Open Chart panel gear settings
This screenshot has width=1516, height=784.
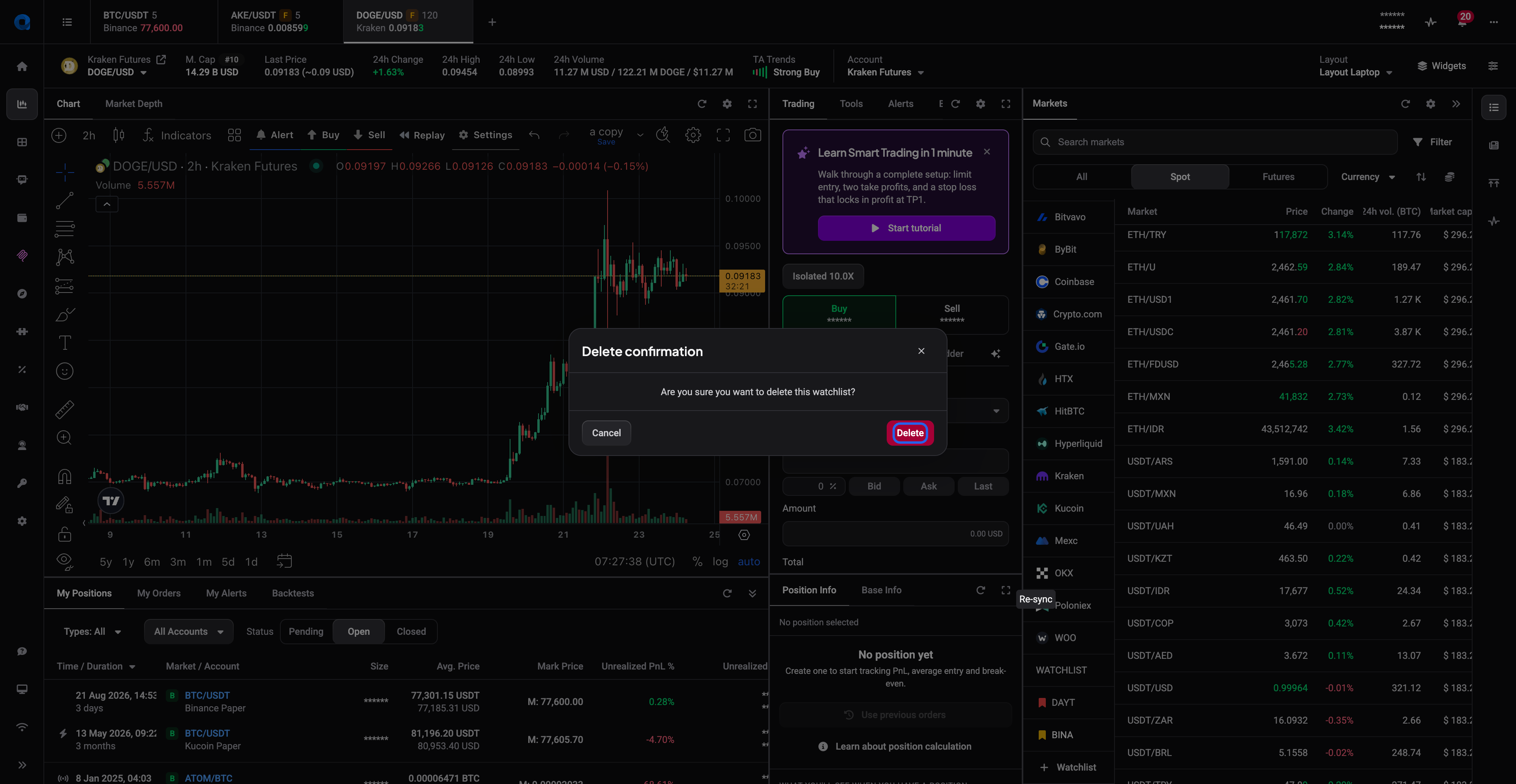click(727, 103)
